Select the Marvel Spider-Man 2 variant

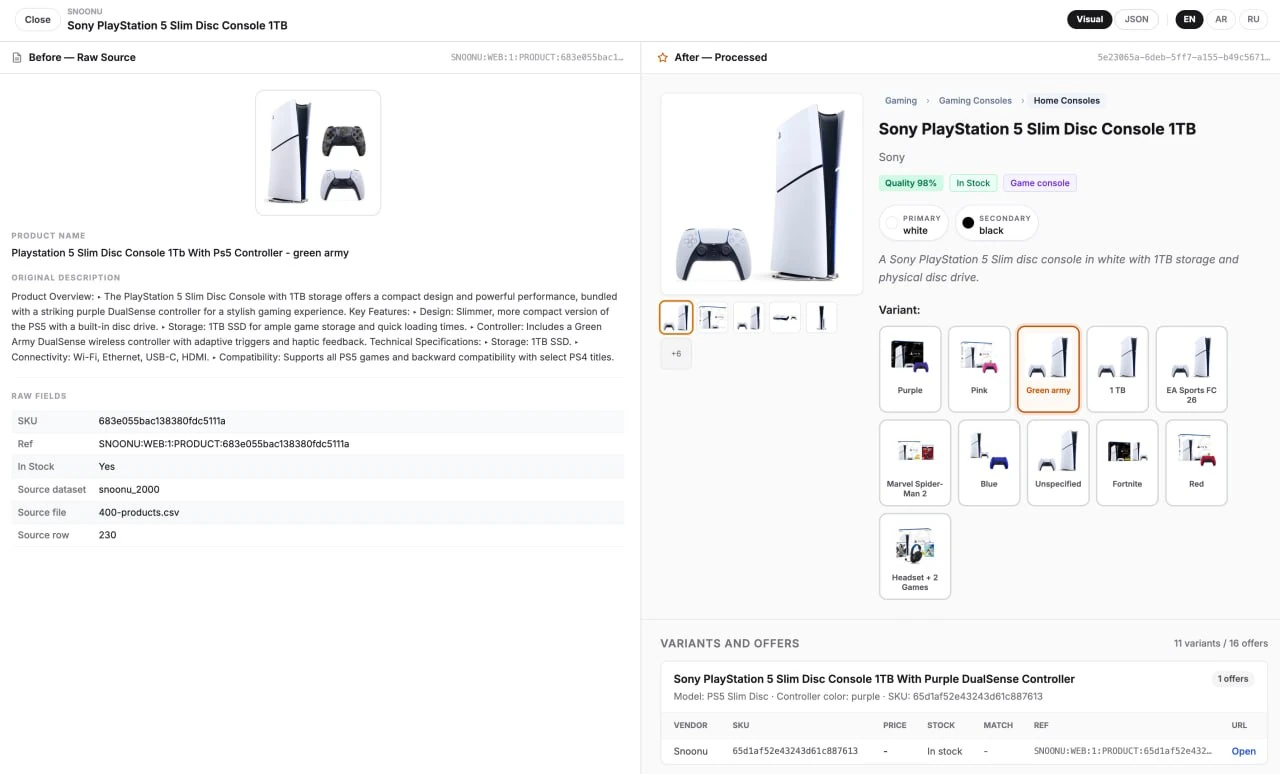(x=915, y=463)
